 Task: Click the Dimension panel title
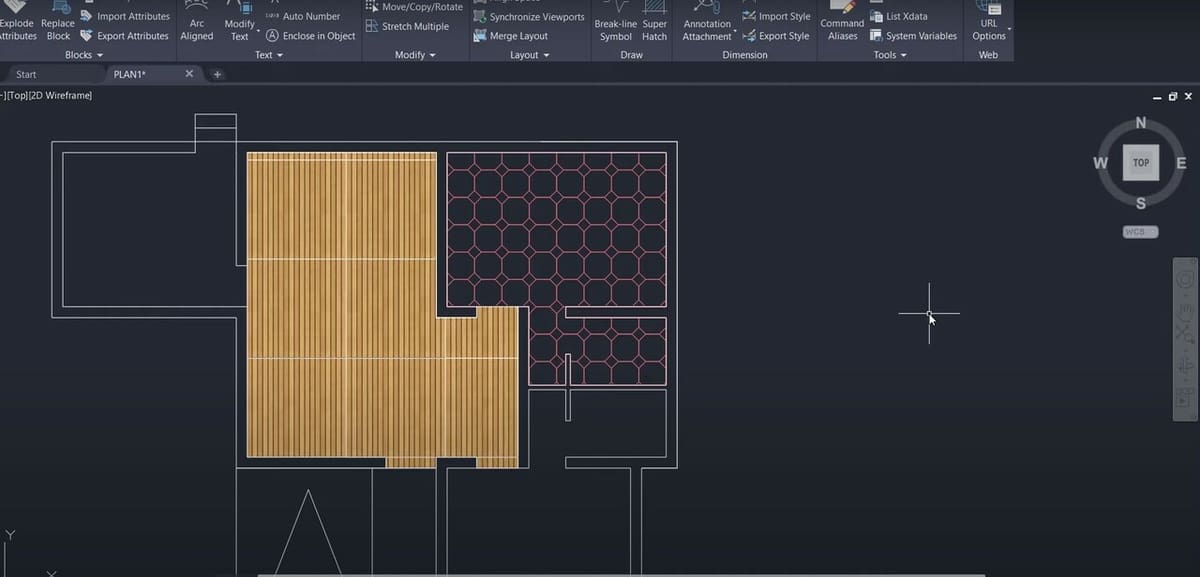pos(745,55)
